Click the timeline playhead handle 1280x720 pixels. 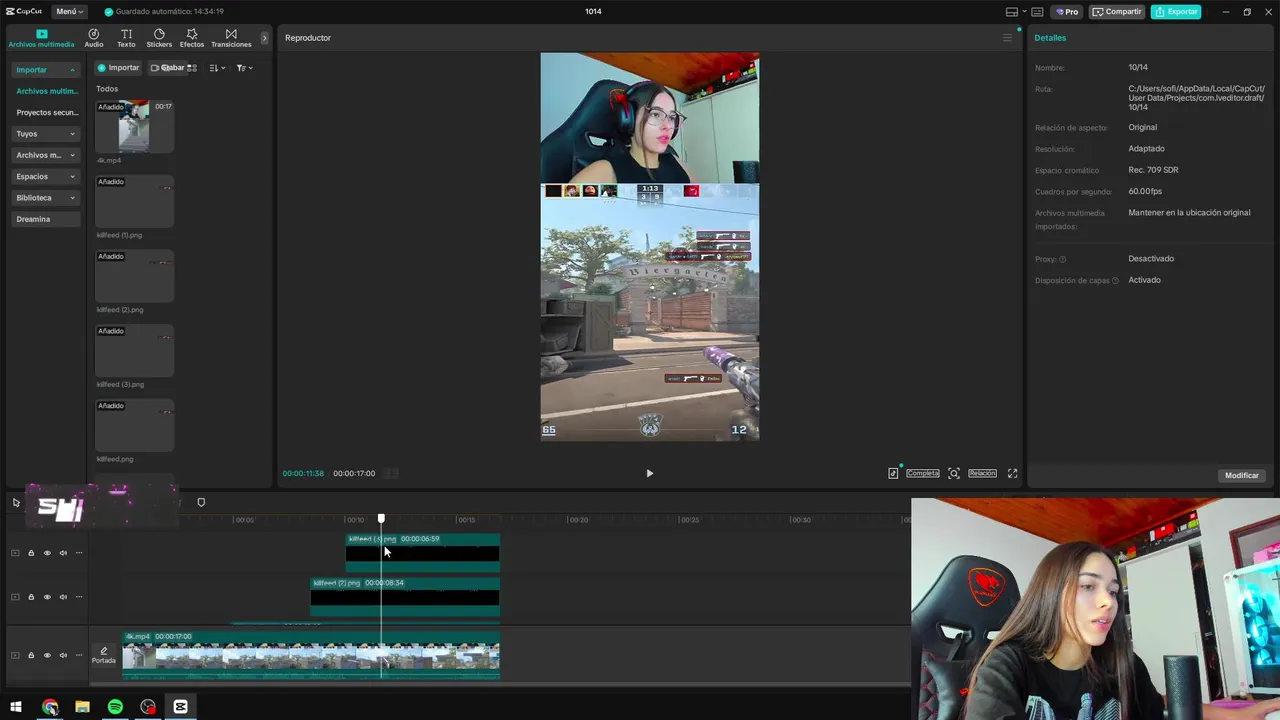[x=381, y=519]
